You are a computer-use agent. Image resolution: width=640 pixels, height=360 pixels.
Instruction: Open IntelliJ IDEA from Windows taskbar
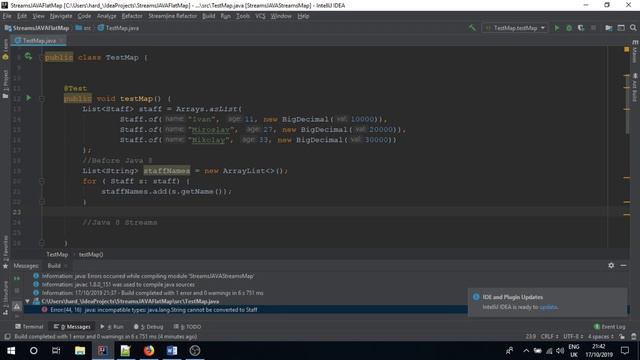tap(103, 351)
